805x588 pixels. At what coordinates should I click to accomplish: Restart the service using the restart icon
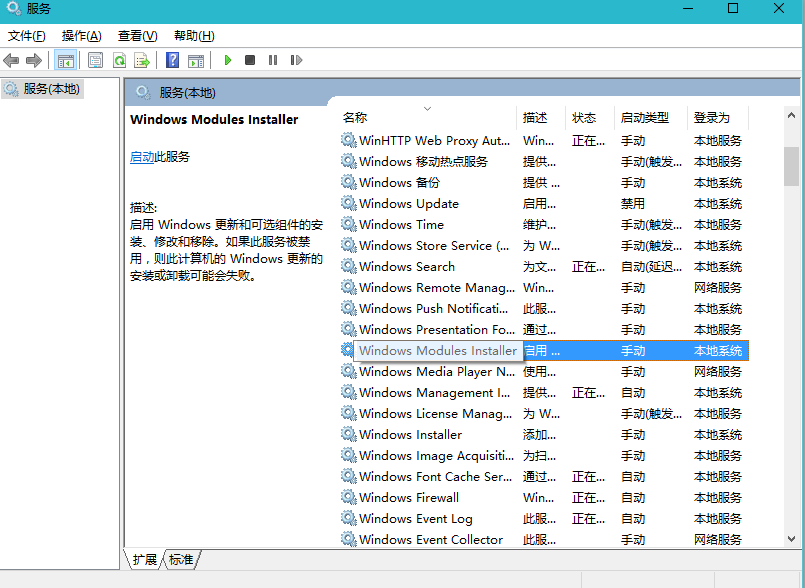coord(294,60)
